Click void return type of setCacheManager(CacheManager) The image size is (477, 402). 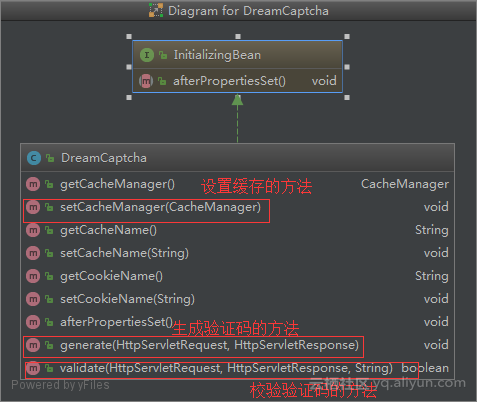coord(436,207)
